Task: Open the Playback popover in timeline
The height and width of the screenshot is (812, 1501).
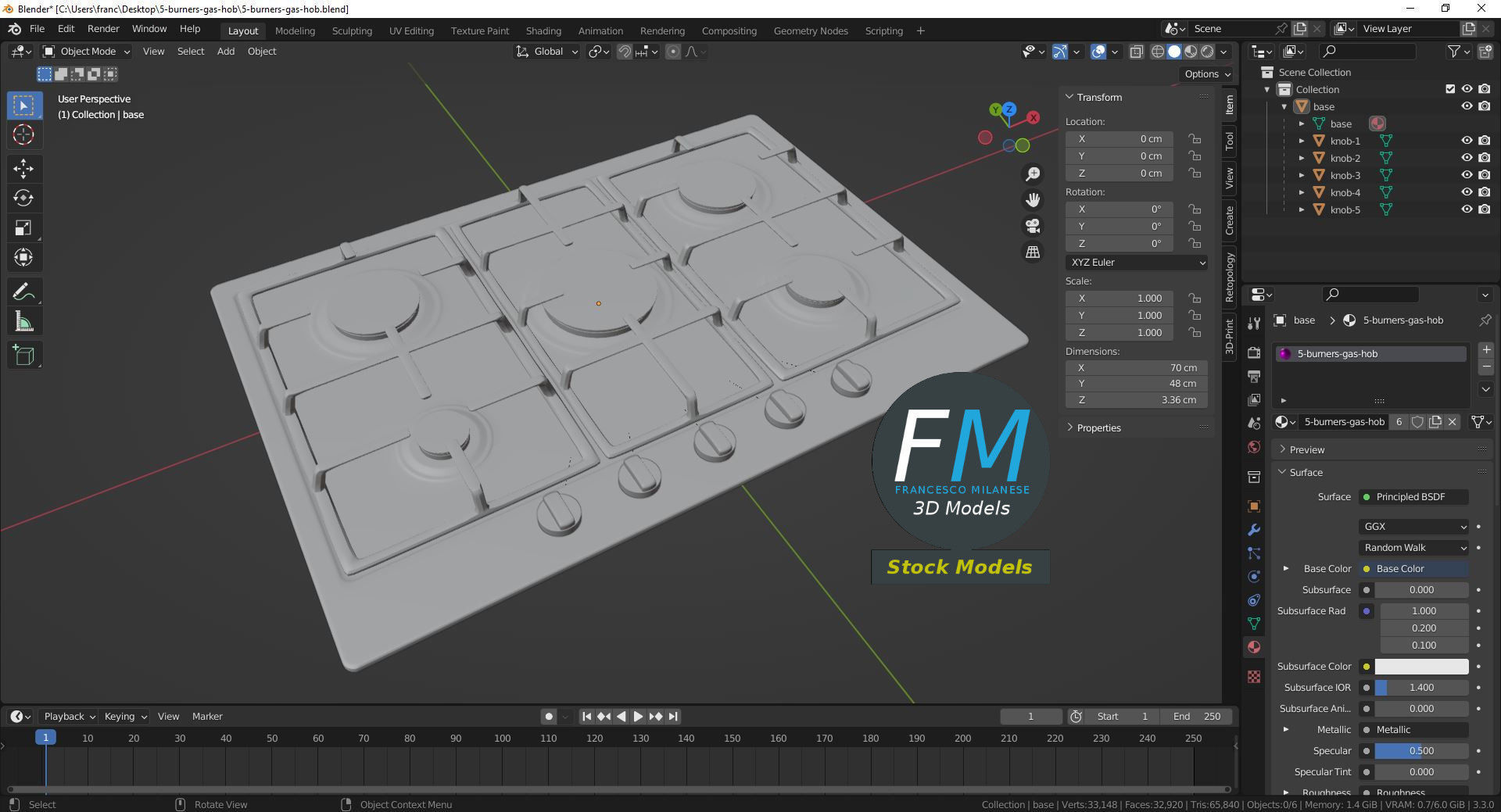Action: point(69,717)
